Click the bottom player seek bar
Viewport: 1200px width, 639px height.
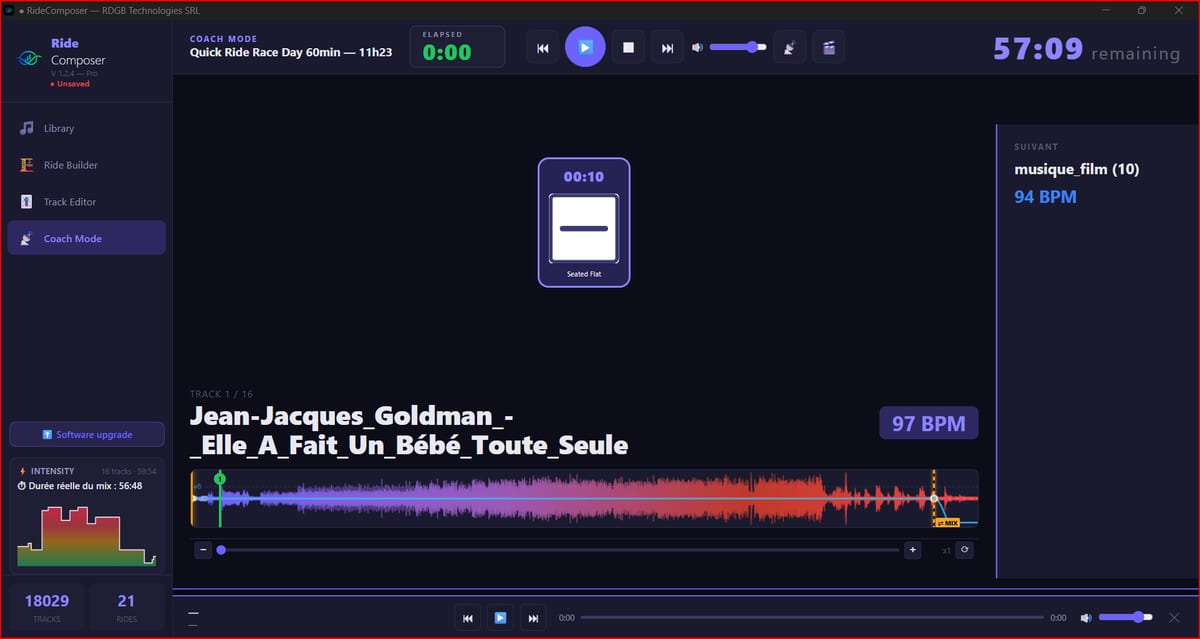[811, 618]
